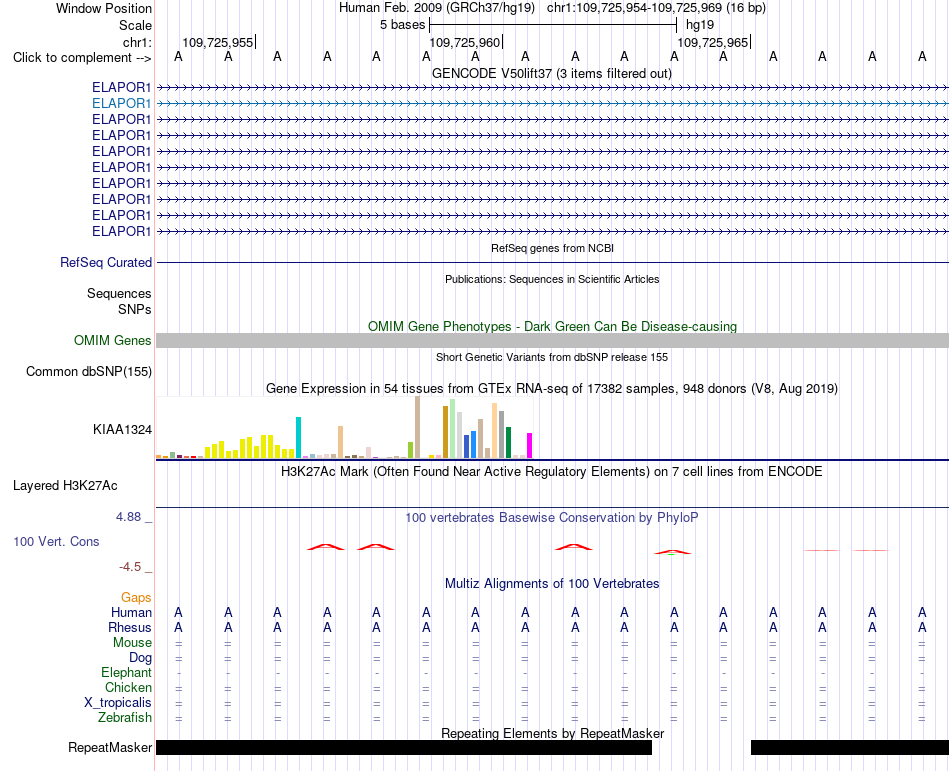Open 'Publications: Sequences in Scientific Articles' title
This screenshot has width=950, height=771.
point(552,279)
